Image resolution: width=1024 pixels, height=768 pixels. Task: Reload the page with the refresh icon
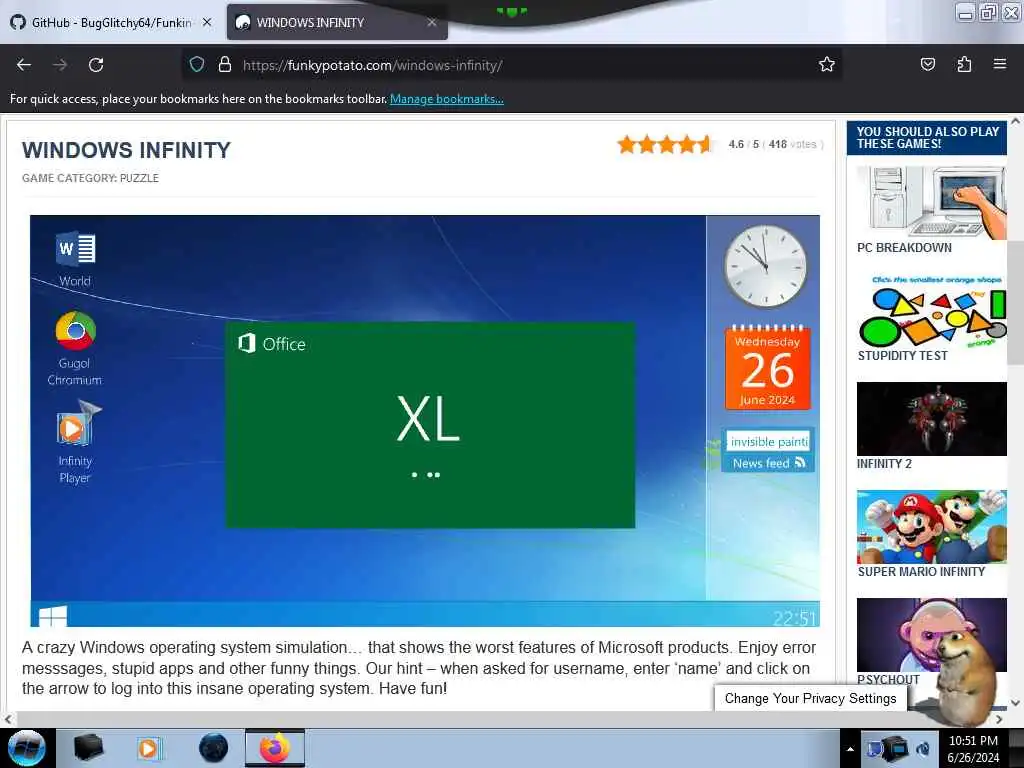[x=96, y=65]
